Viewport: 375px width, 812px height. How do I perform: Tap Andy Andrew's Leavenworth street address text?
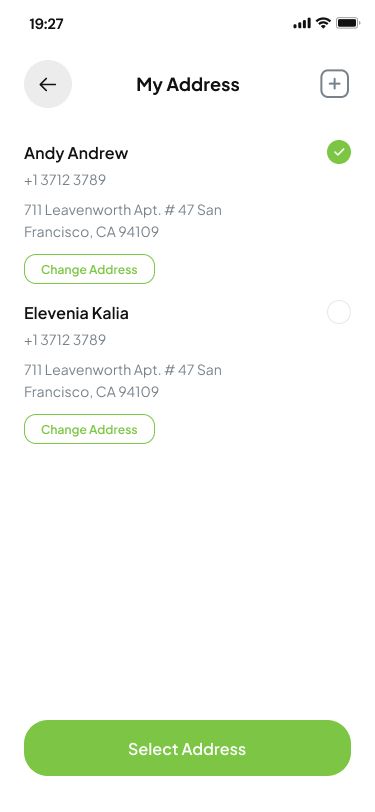pyautogui.click(x=123, y=210)
